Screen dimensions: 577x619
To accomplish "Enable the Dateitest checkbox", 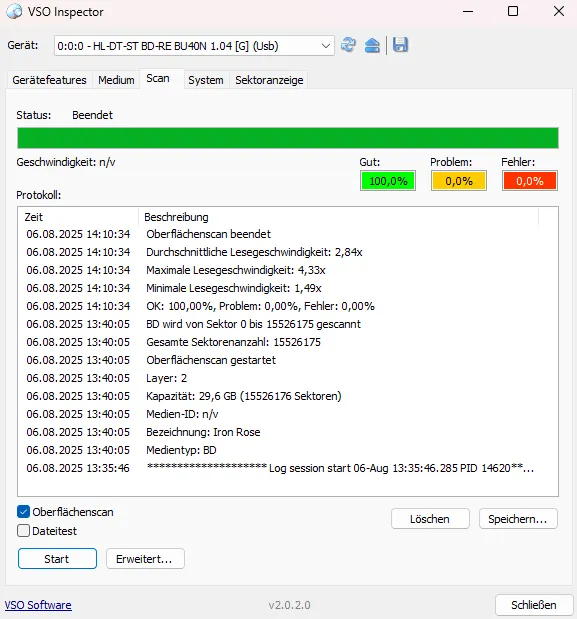I will click(23, 531).
